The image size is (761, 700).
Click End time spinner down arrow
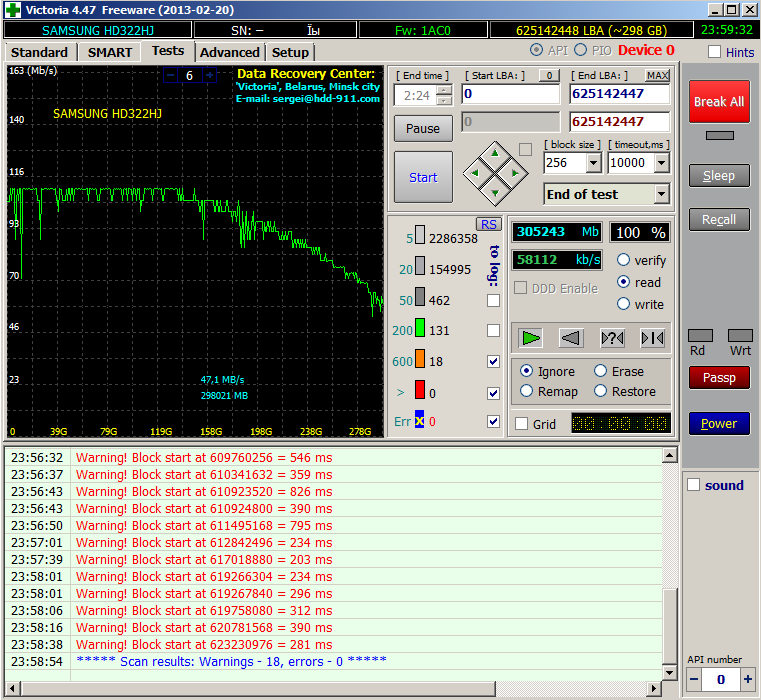coord(444,100)
